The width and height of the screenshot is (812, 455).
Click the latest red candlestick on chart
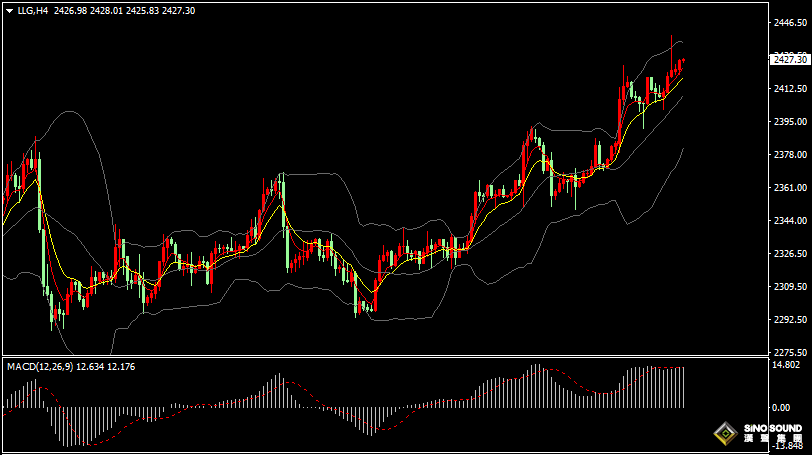pyautogui.click(x=682, y=65)
